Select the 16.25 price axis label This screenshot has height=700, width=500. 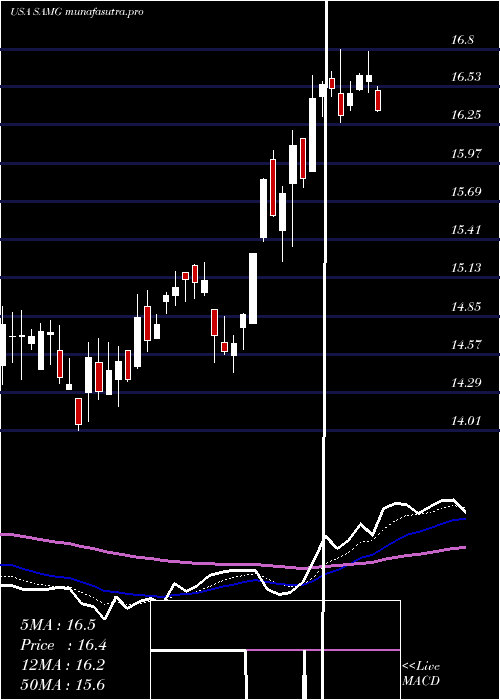pyautogui.click(x=466, y=115)
